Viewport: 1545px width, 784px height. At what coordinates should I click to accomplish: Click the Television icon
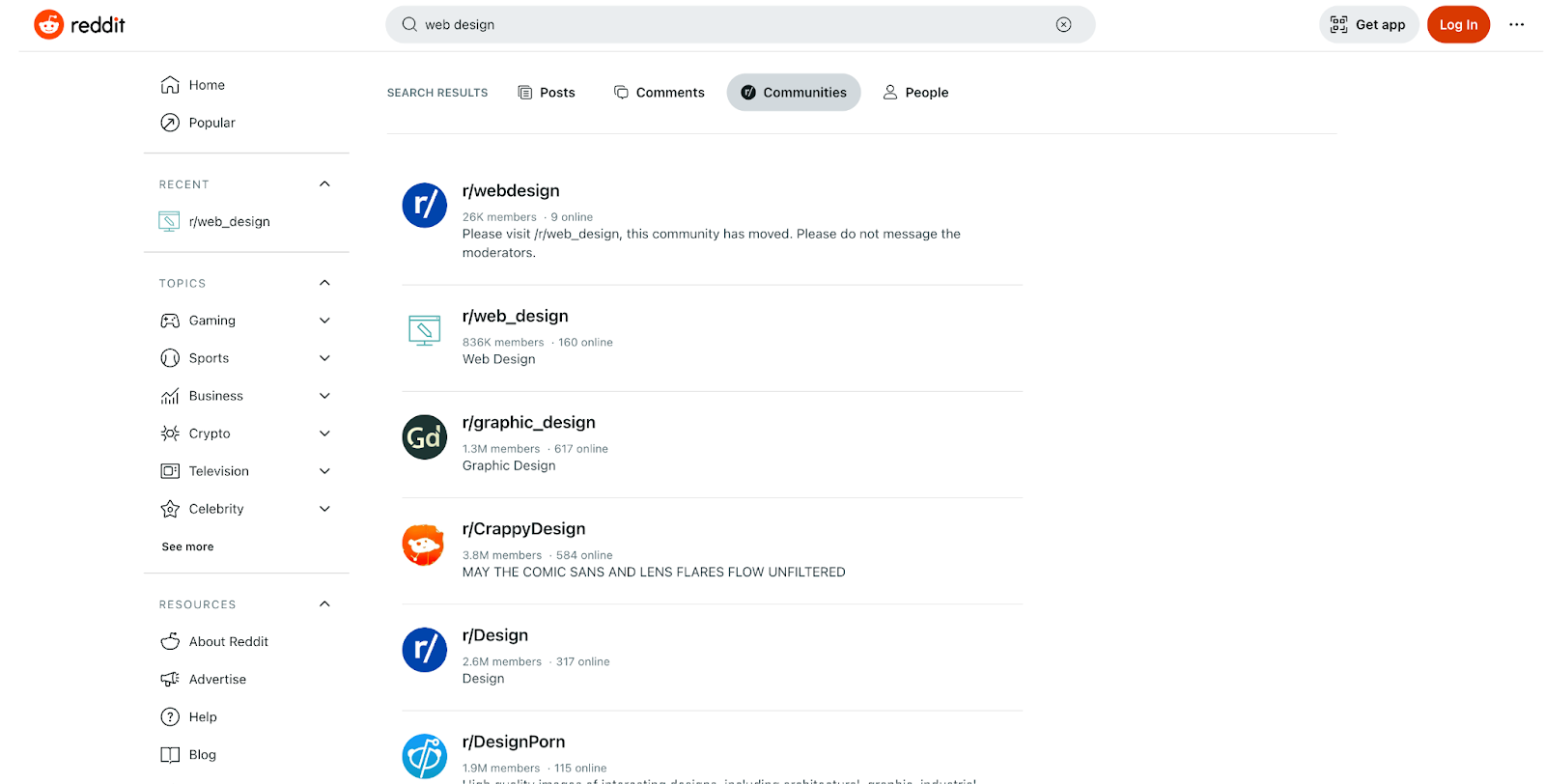click(x=170, y=471)
